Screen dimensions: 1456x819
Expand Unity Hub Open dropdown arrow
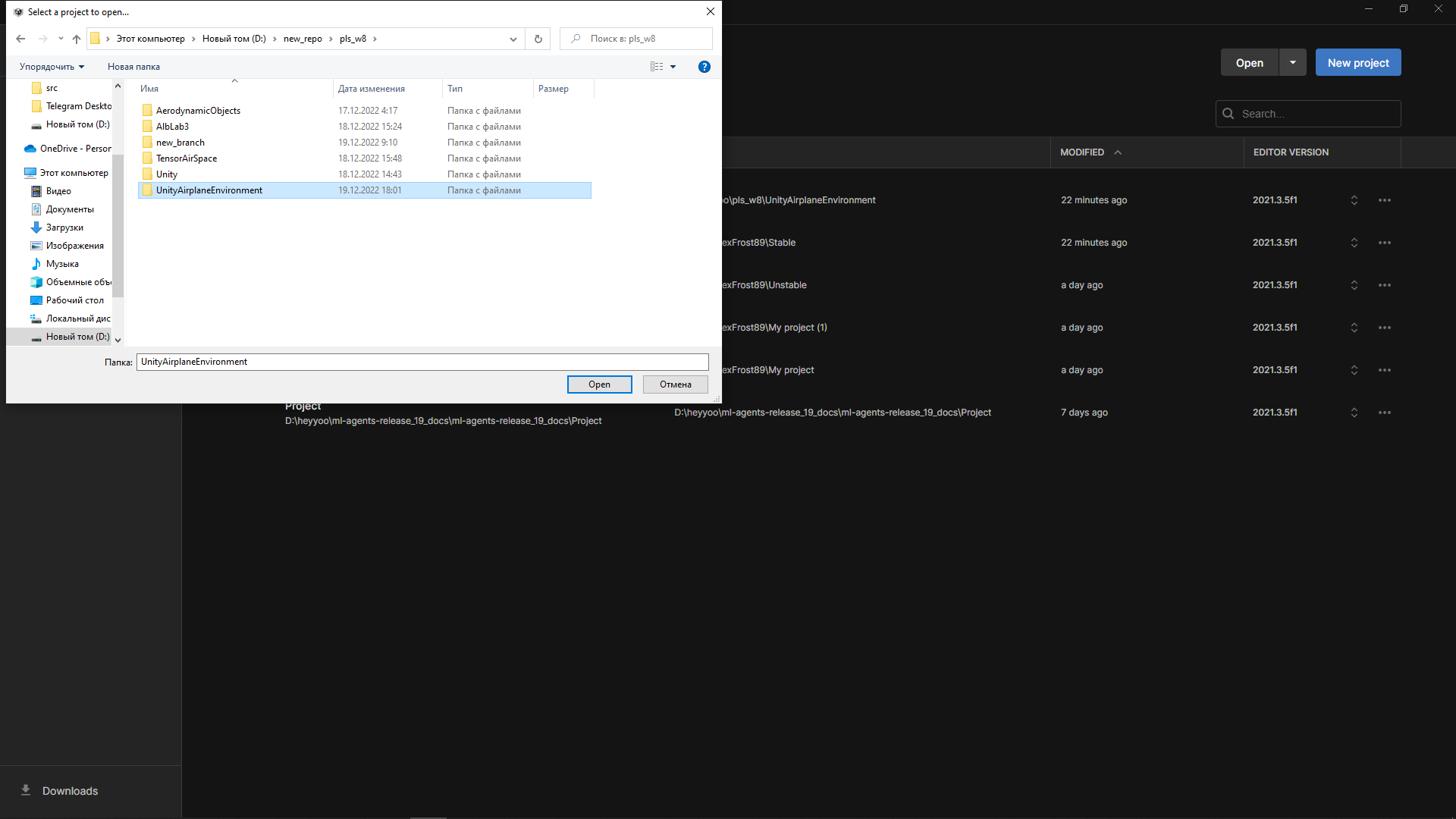point(1293,63)
